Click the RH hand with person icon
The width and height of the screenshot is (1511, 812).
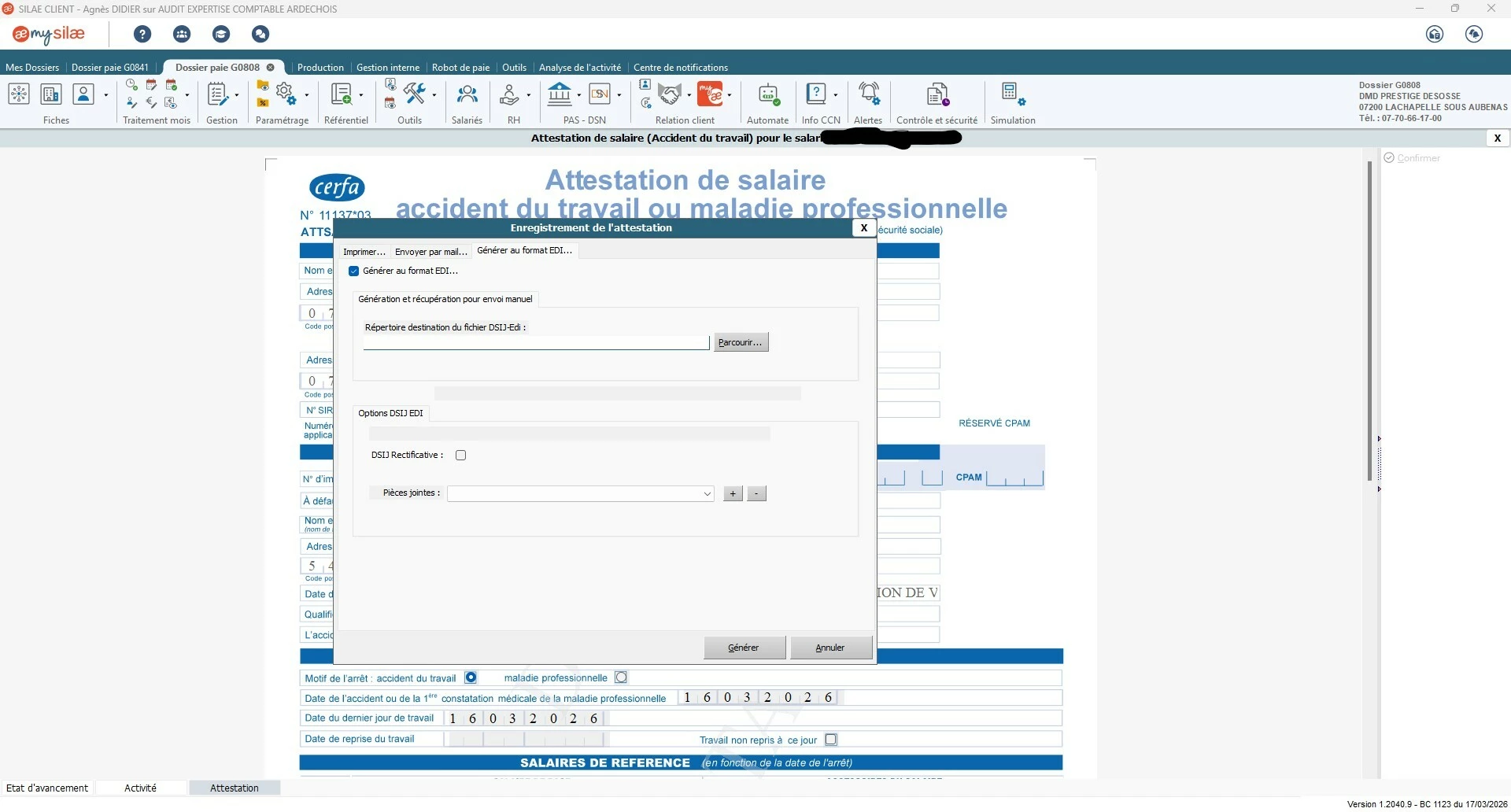click(x=510, y=94)
